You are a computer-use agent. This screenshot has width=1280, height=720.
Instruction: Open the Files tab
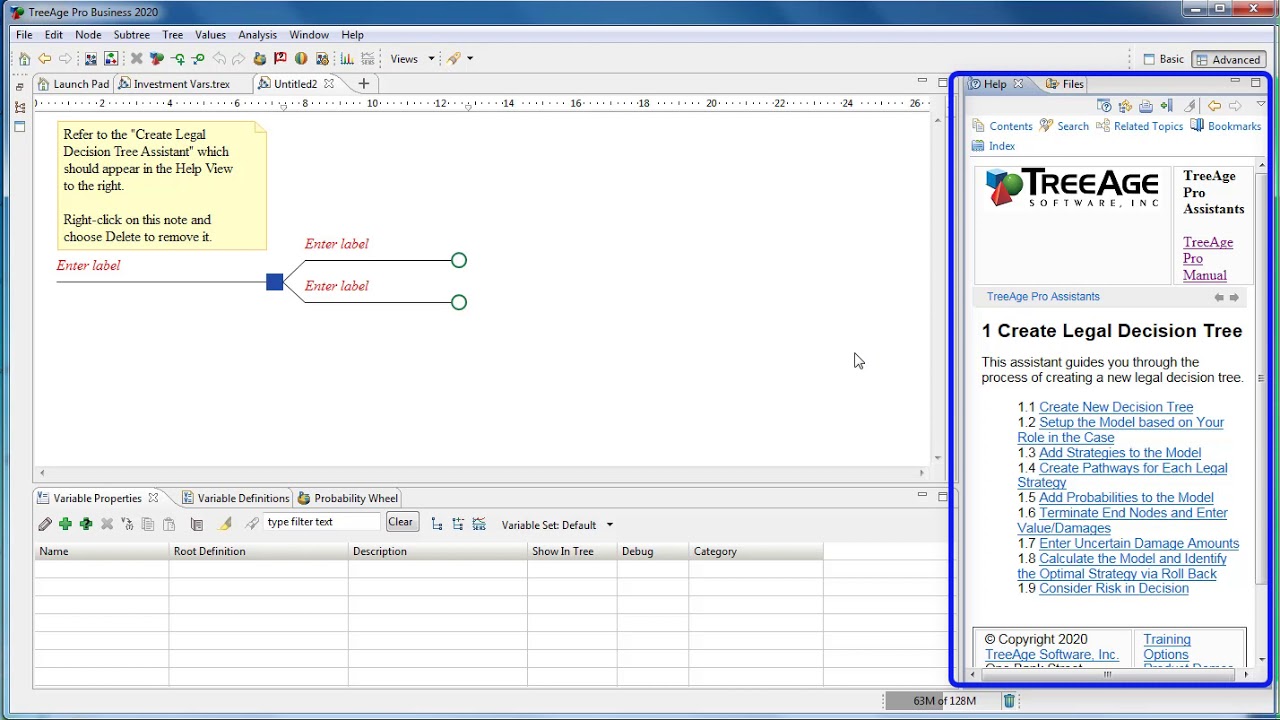tap(1064, 84)
